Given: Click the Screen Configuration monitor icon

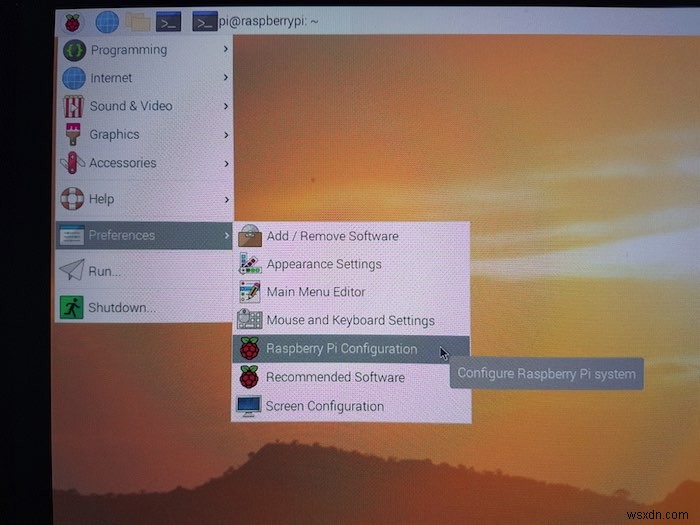Looking at the screenshot, I should coord(249,406).
